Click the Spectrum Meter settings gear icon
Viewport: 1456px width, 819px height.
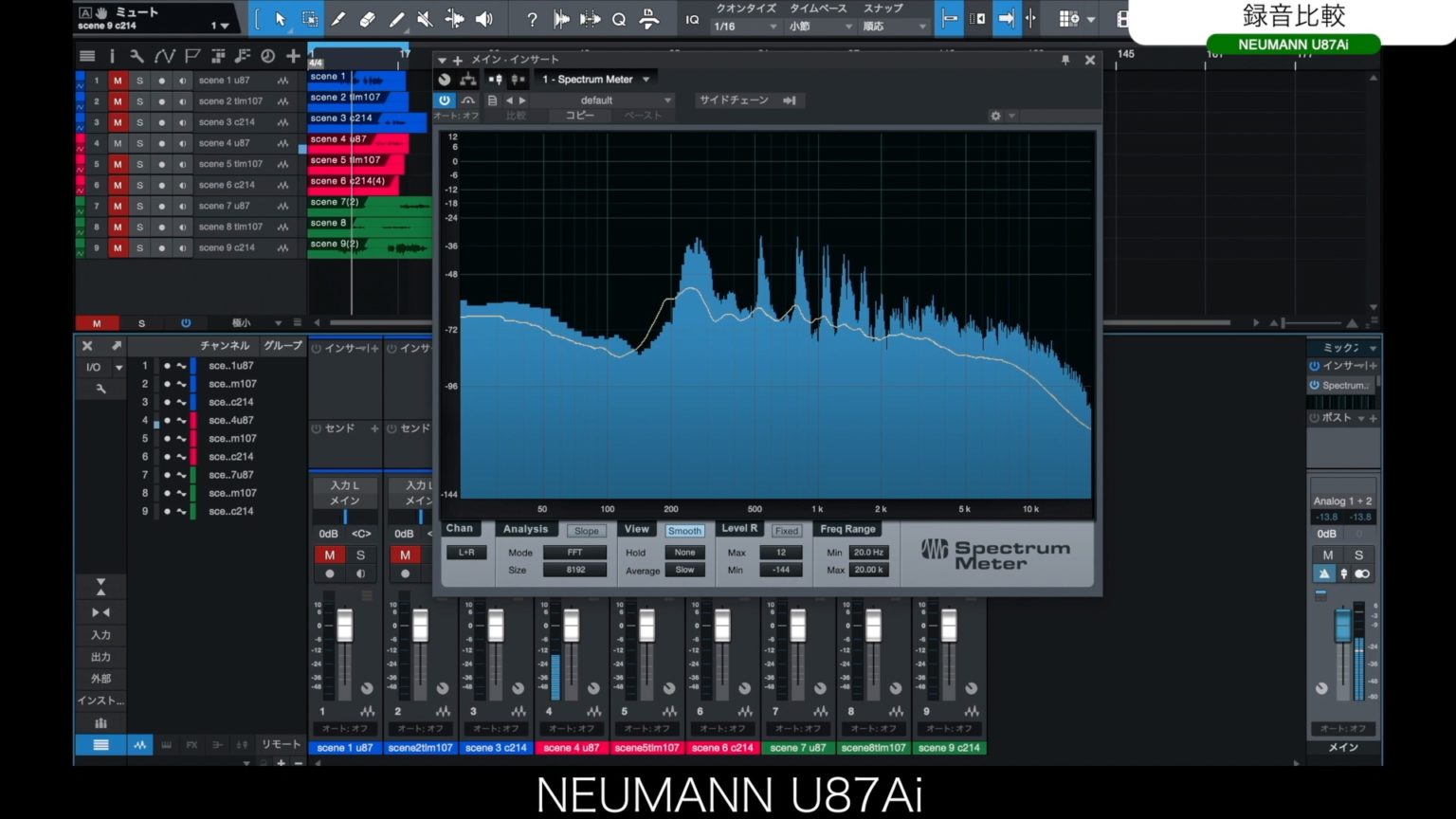pyautogui.click(x=993, y=116)
